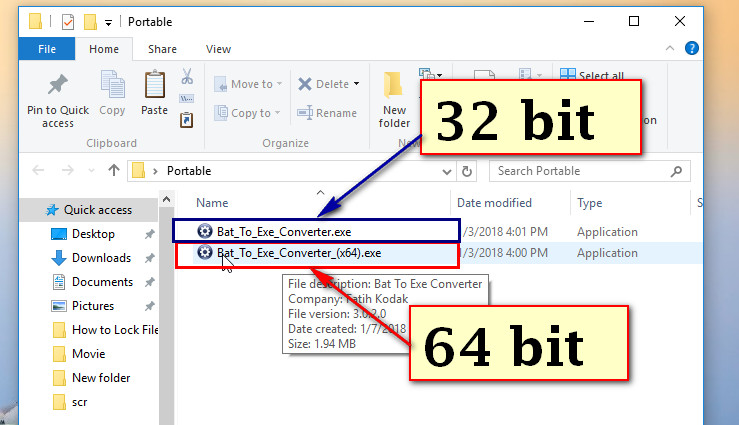Click the Quick access tree label
The width and height of the screenshot is (739, 425).
click(x=98, y=210)
